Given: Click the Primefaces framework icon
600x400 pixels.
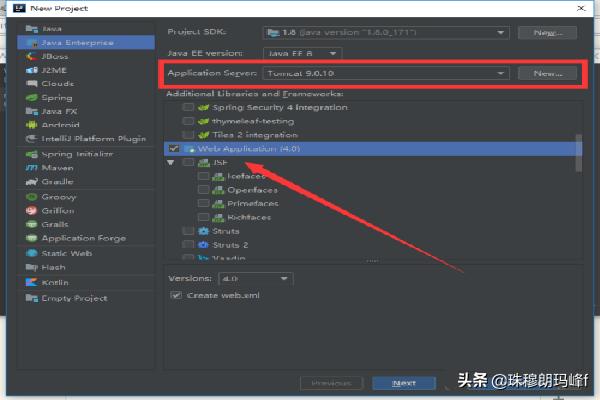Looking at the screenshot, I should click(x=218, y=203).
